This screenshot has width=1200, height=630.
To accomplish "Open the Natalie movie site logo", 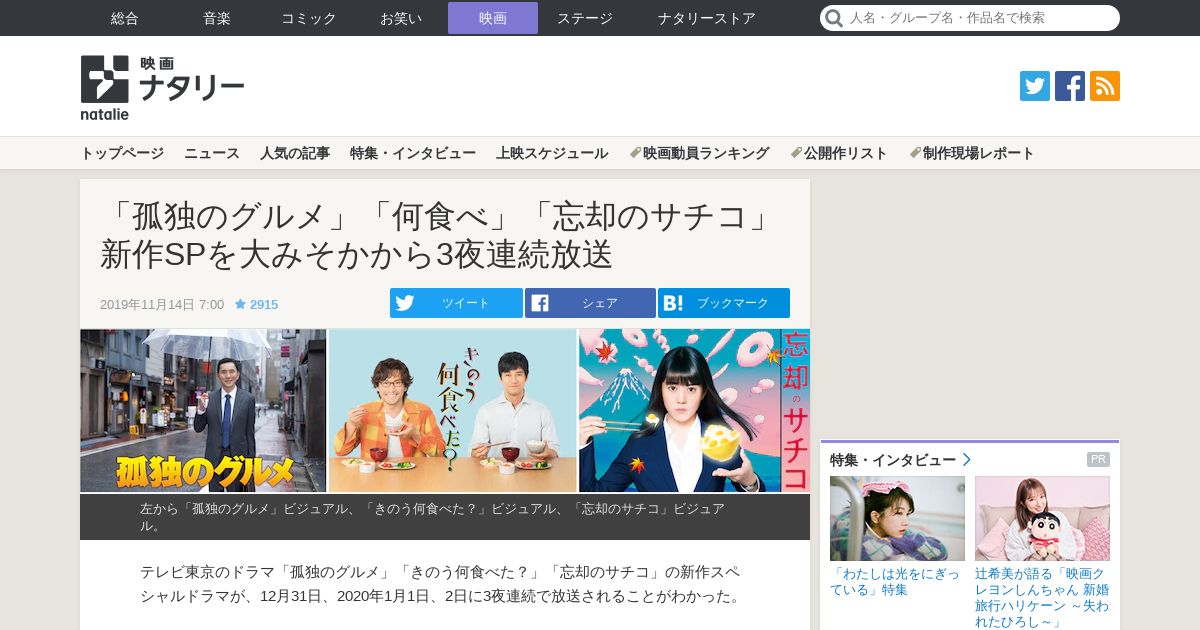I will pyautogui.click(x=162, y=88).
